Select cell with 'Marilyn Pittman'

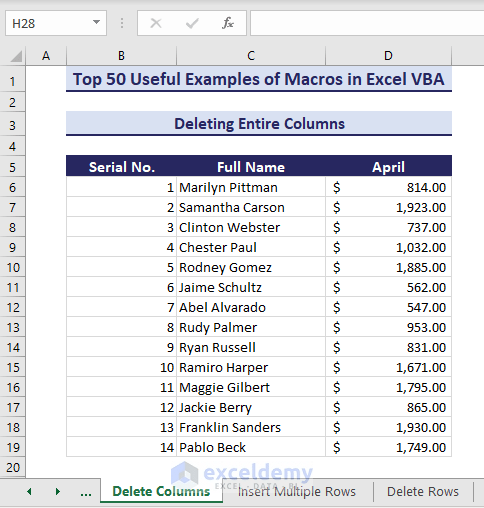click(x=251, y=187)
